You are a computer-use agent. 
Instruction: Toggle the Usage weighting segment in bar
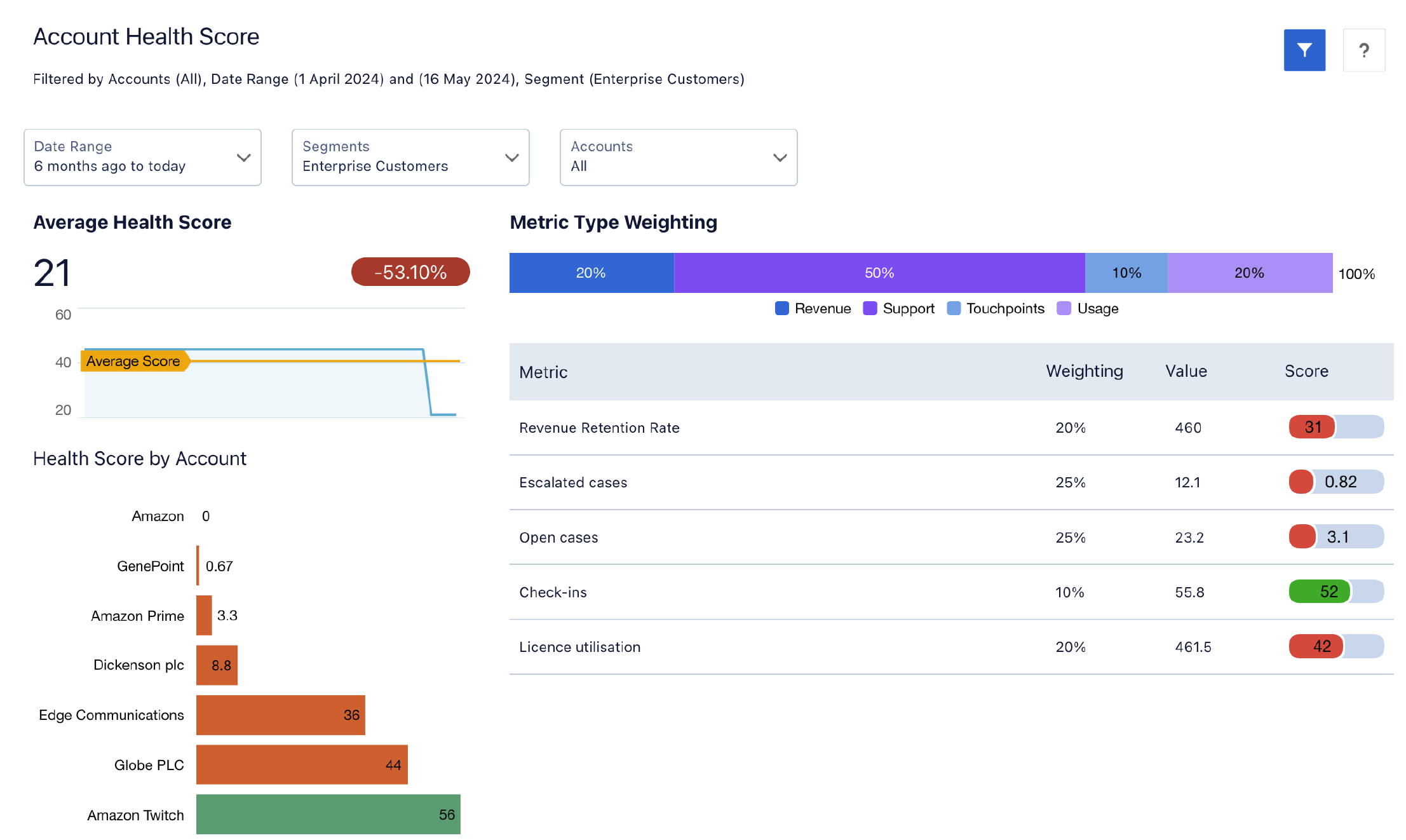point(1247,272)
